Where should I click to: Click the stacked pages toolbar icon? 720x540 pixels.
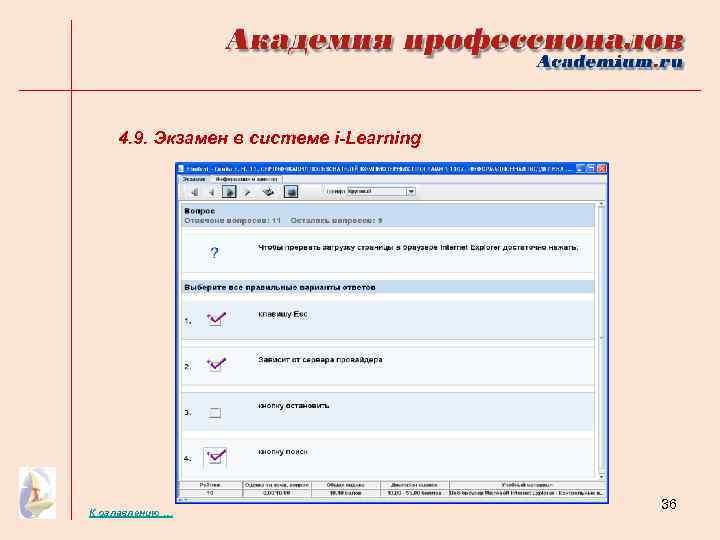pos(268,192)
